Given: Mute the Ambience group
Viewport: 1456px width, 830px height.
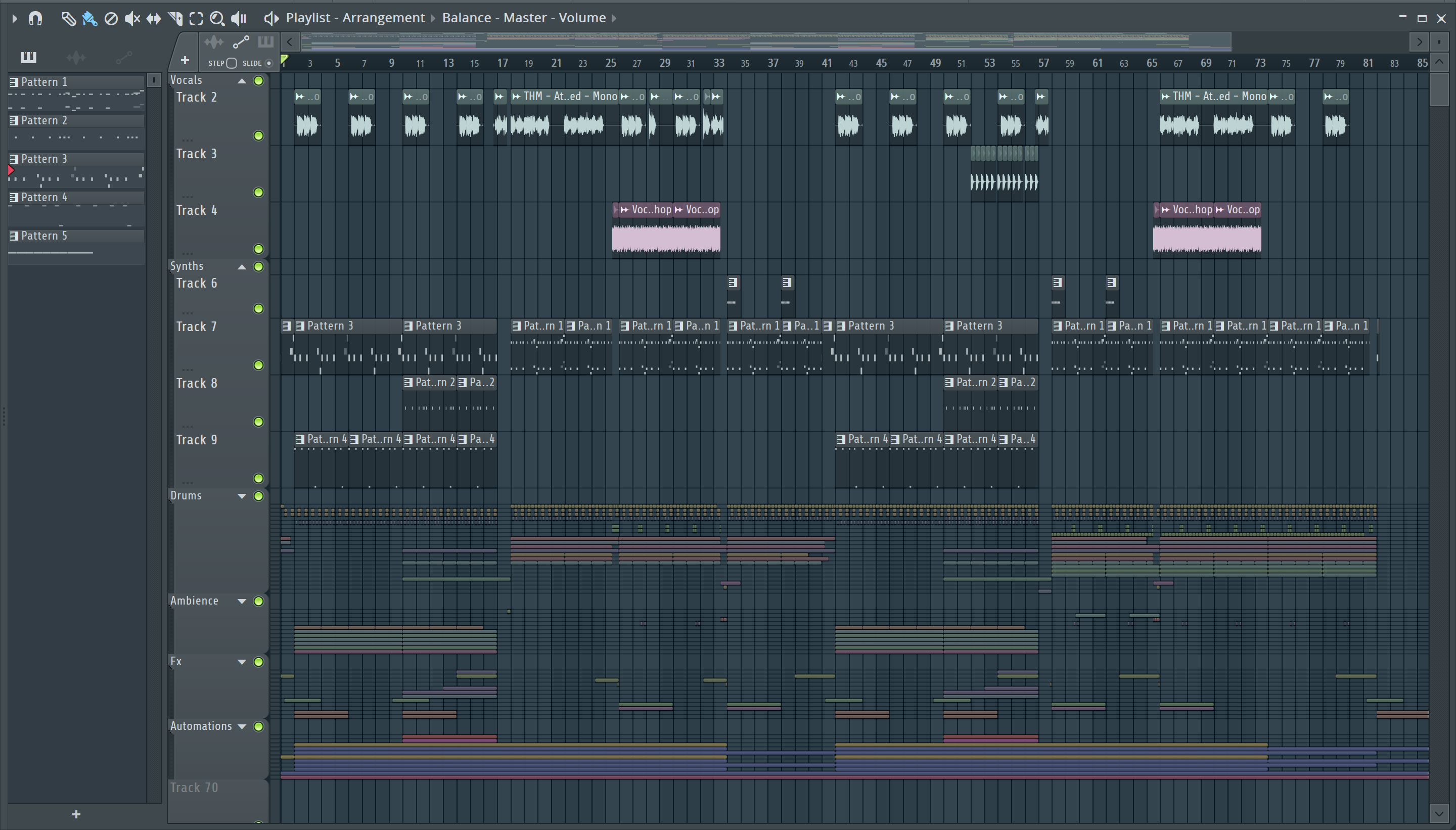Looking at the screenshot, I should pyautogui.click(x=259, y=602).
